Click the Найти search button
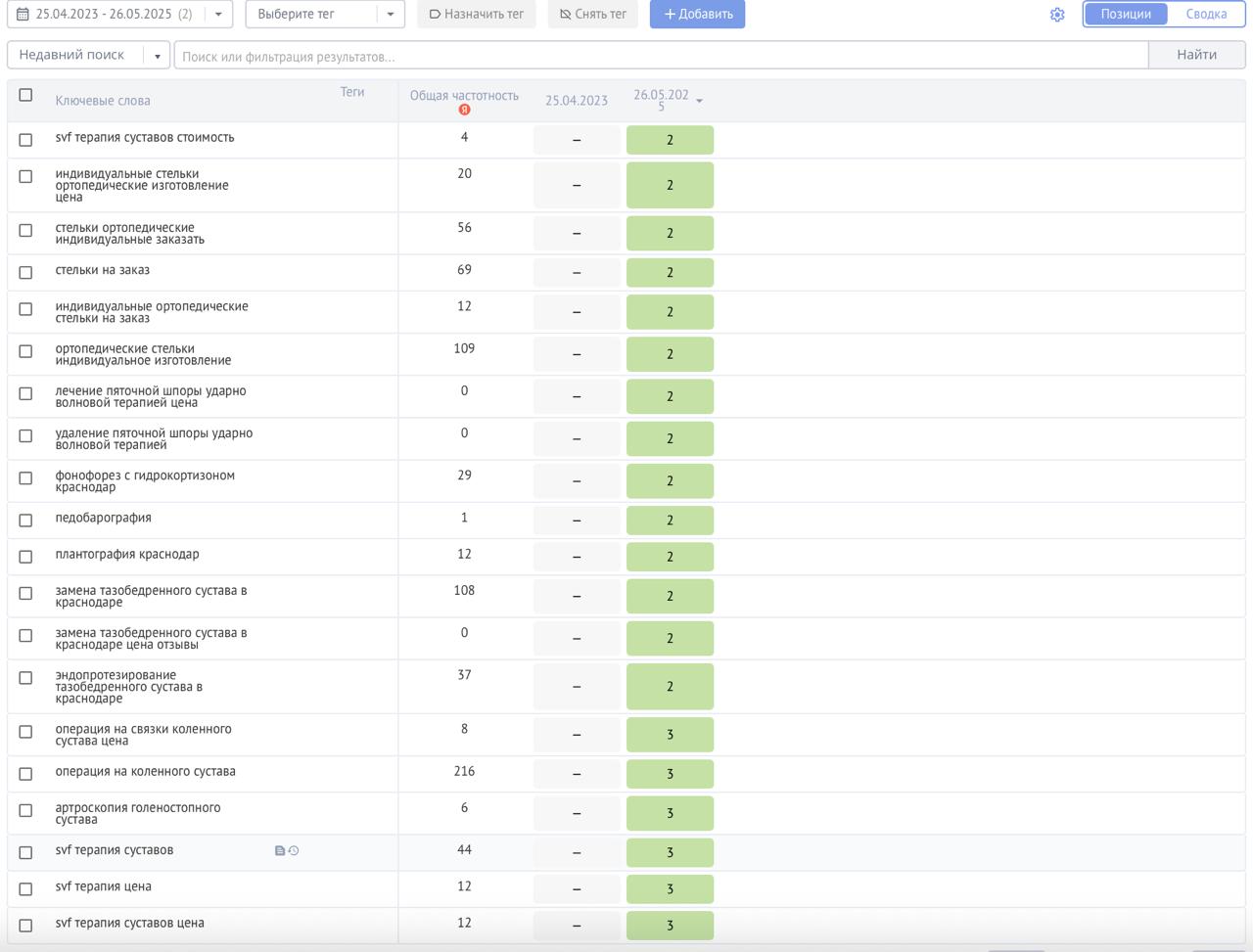The width and height of the screenshot is (1253, 952). 1196,56
